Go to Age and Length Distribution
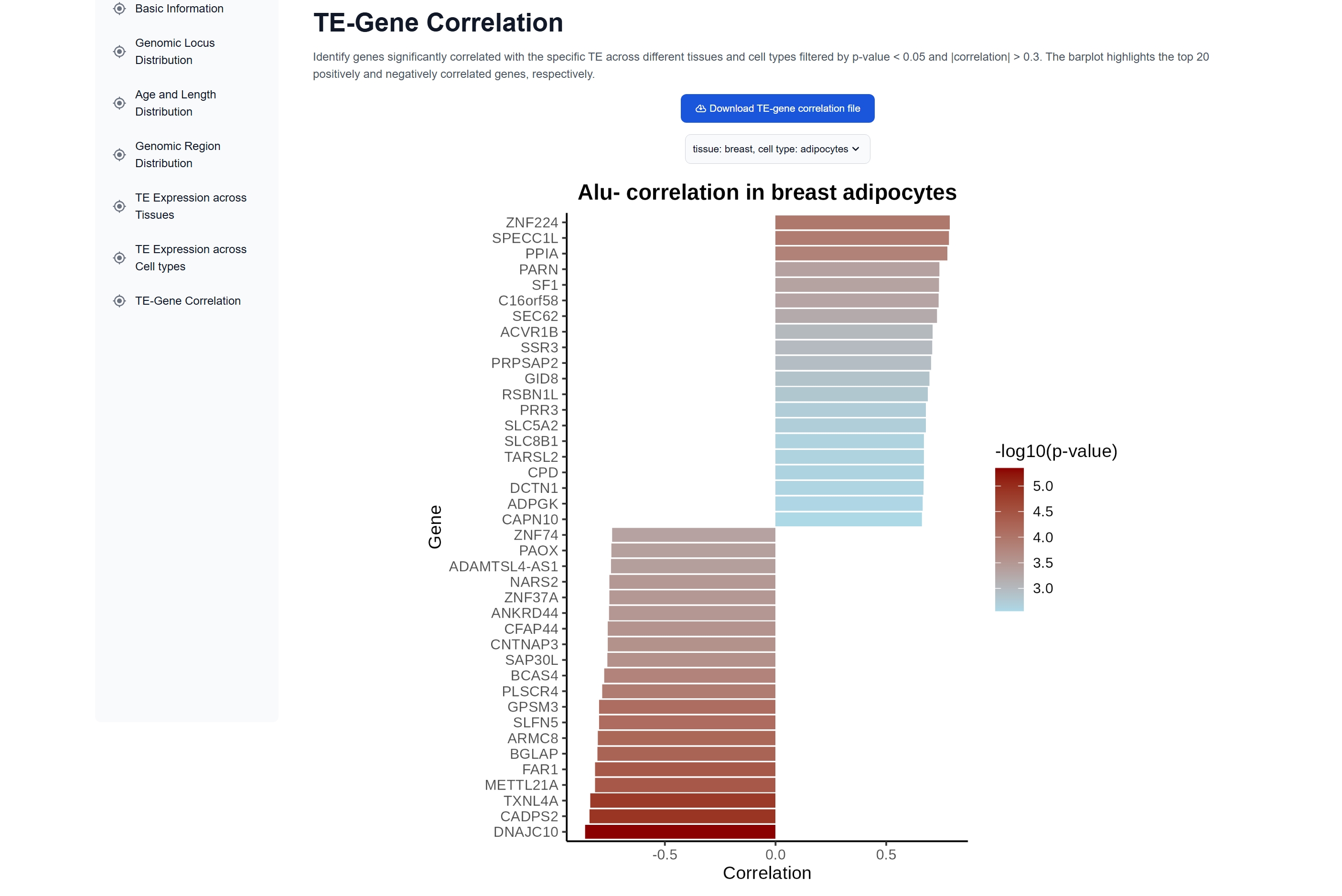This screenshot has width=1342, height=896. click(x=175, y=103)
